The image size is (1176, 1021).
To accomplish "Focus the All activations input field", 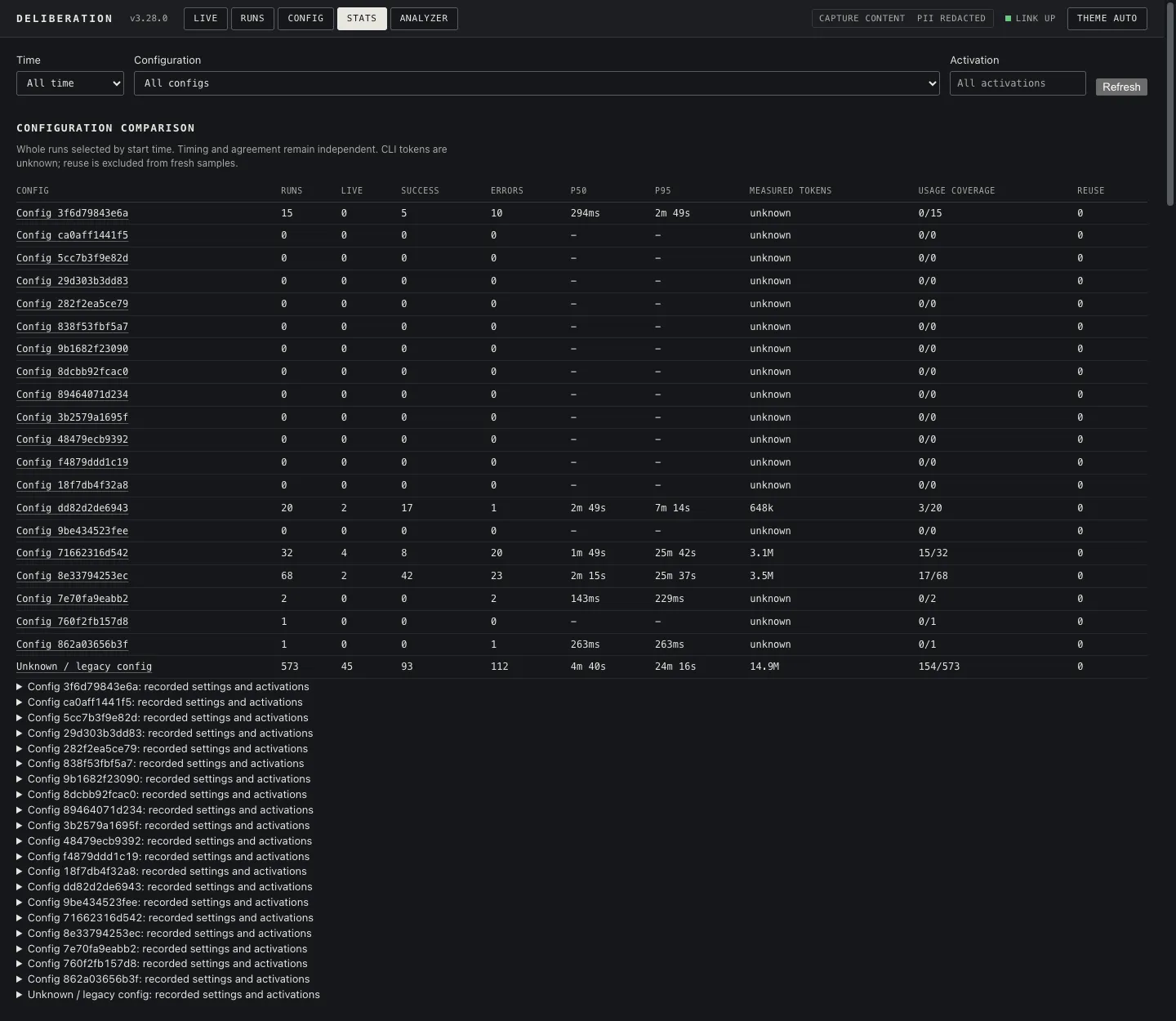I will coord(1018,83).
